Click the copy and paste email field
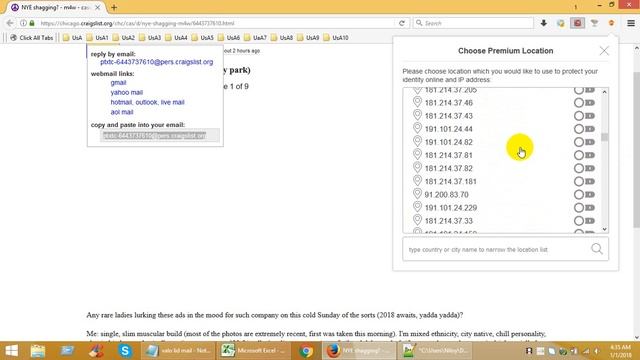Viewport: 640px width, 360px height. [x=160, y=136]
